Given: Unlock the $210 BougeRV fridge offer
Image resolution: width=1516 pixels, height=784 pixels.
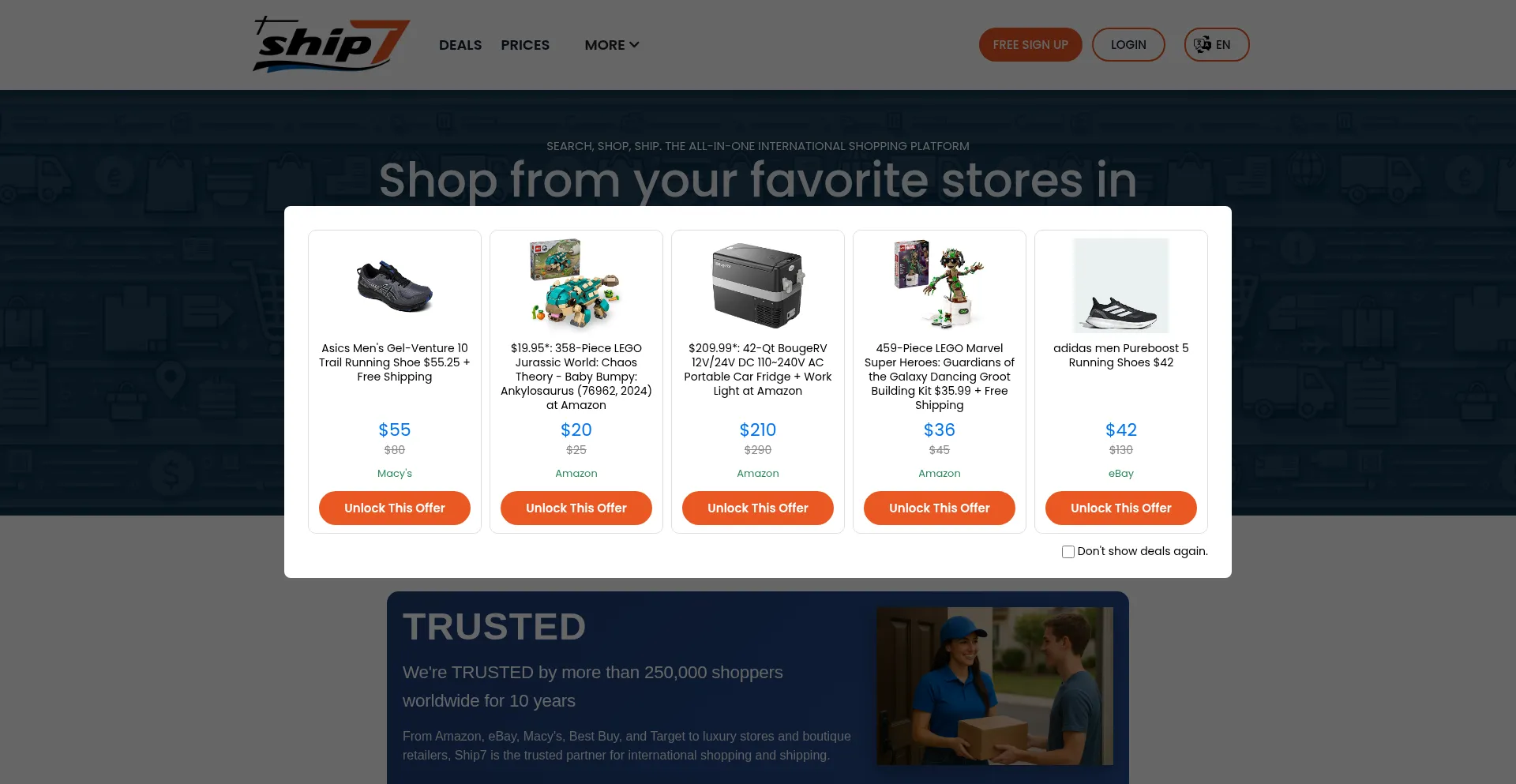Looking at the screenshot, I should 758,508.
